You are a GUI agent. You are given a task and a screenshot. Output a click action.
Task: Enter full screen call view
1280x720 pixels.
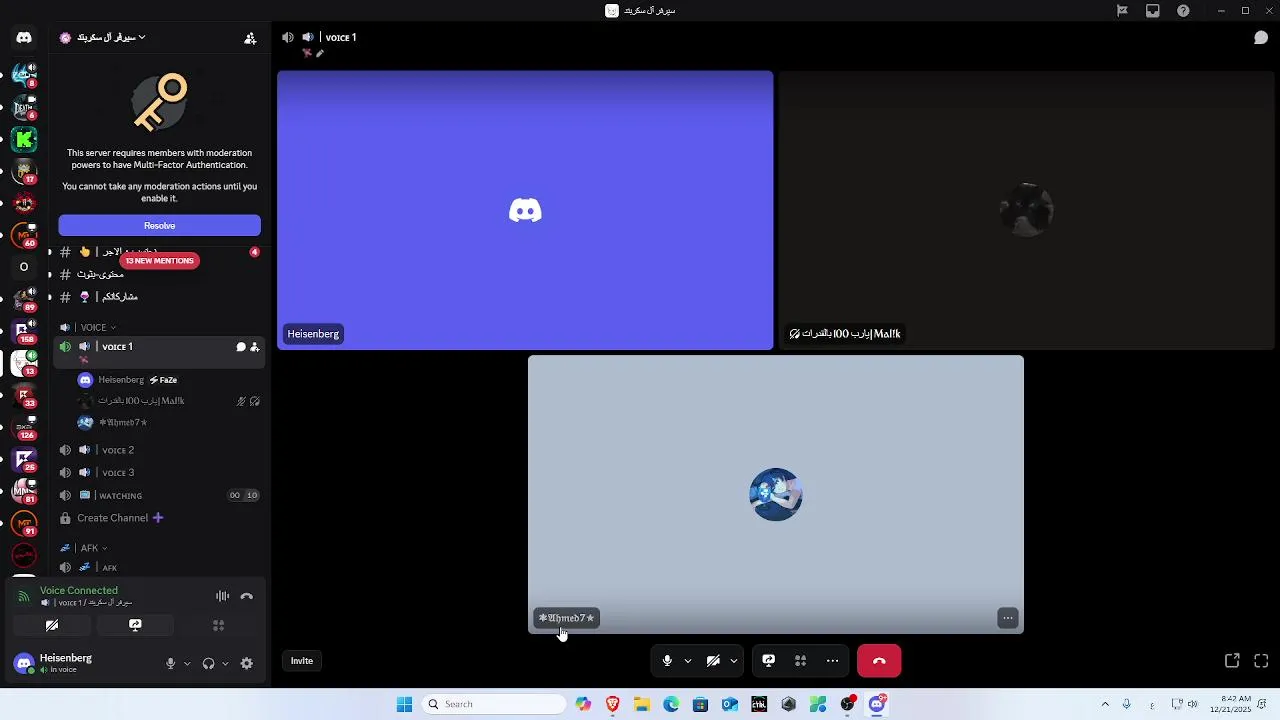(x=1261, y=661)
